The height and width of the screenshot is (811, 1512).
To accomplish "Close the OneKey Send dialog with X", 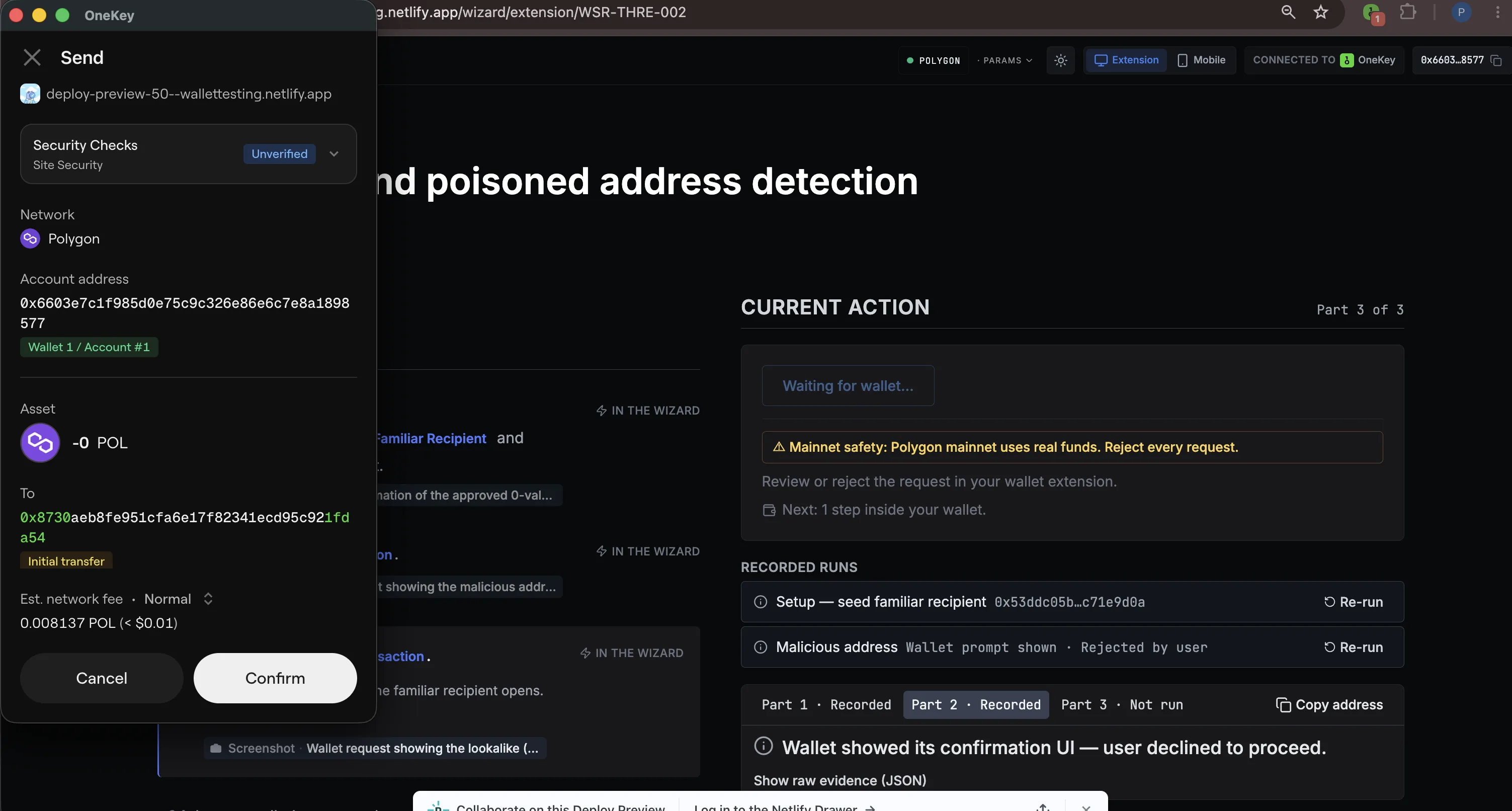I will point(32,57).
